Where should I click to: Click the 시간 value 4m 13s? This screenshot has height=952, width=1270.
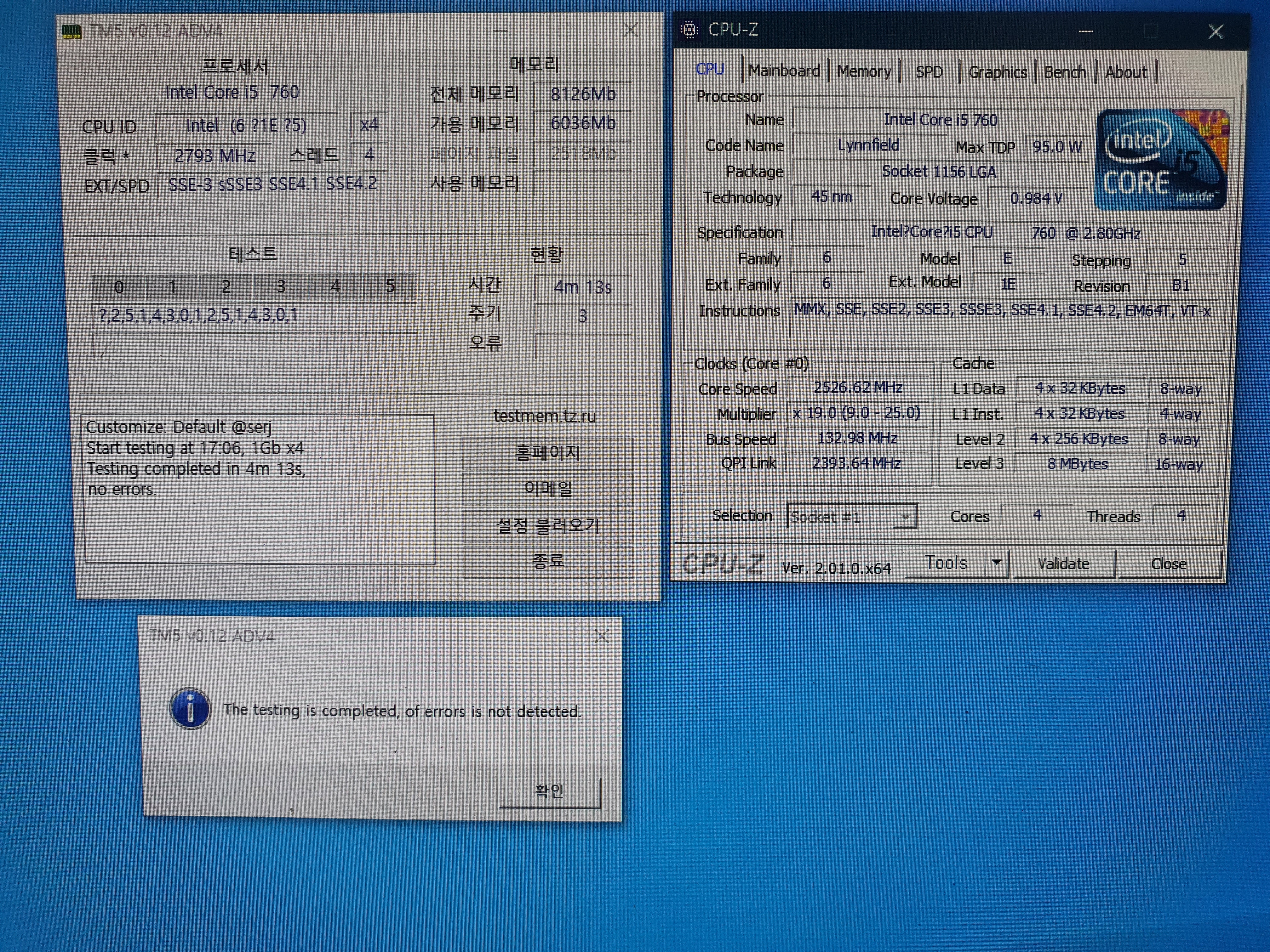pyautogui.click(x=583, y=287)
